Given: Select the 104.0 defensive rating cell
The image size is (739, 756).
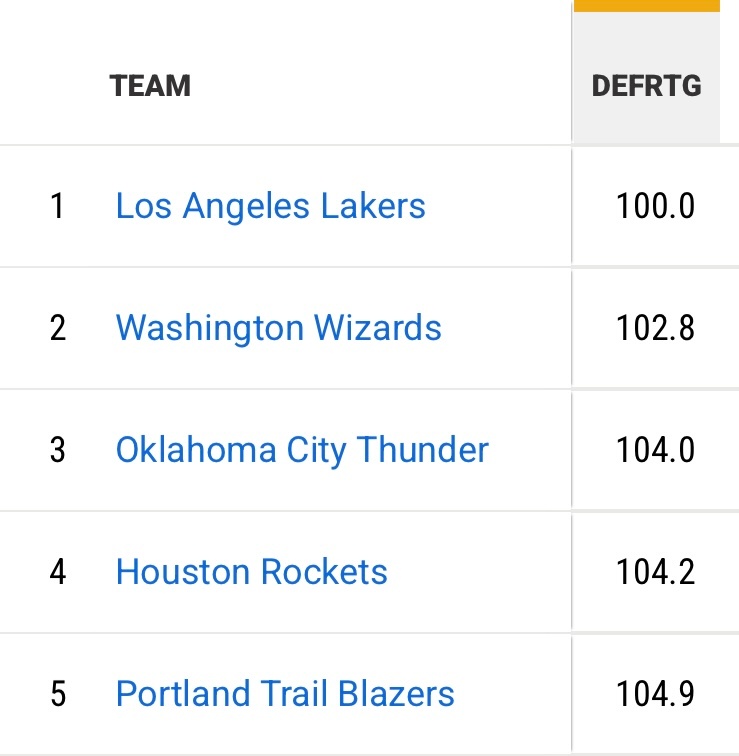Looking at the screenshot, I should 655,451.
